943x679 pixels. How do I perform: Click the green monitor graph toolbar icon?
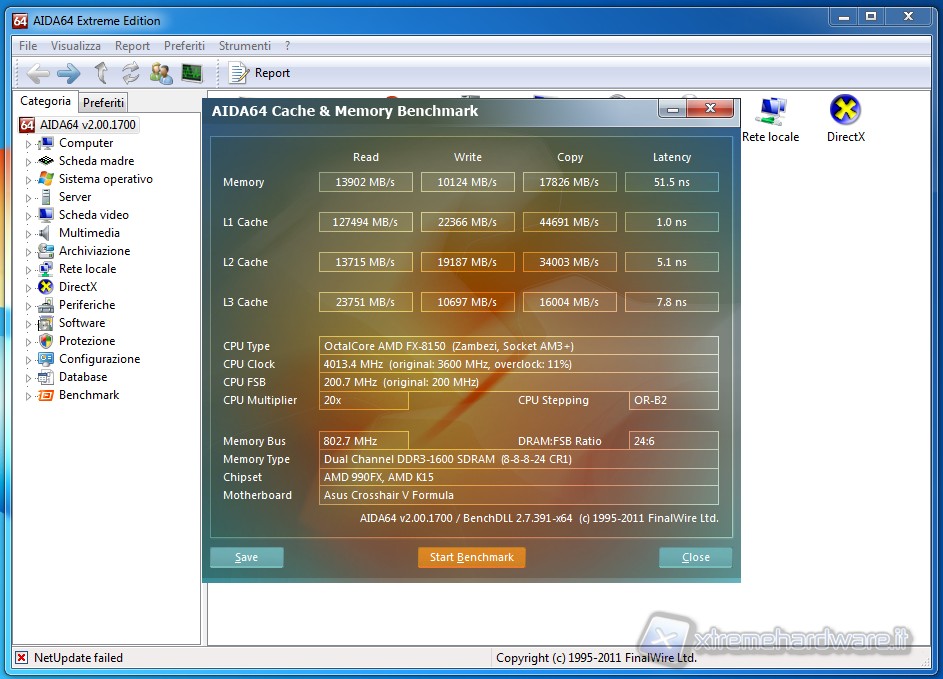191,73
